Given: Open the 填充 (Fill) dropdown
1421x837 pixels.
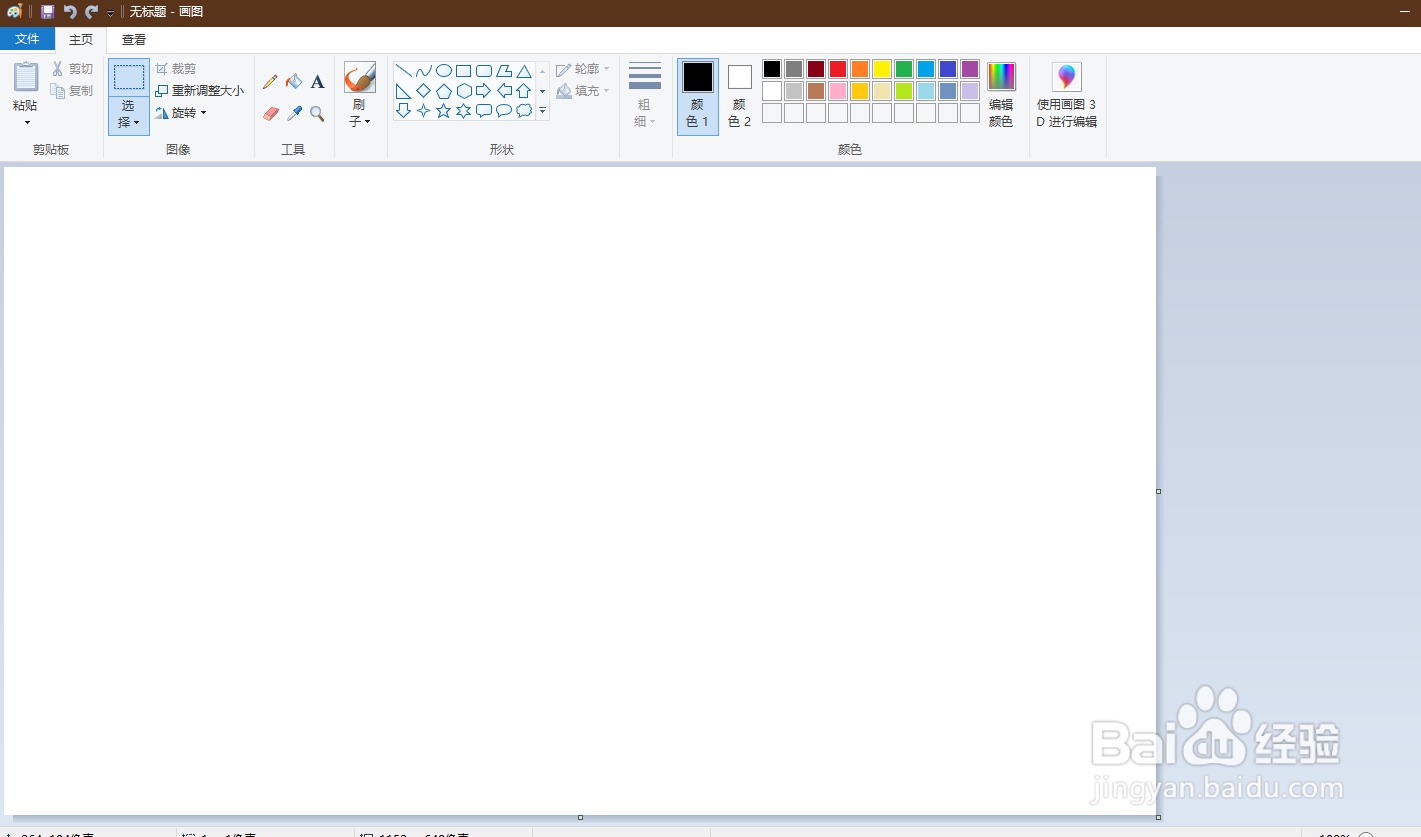Looking at the screenshot, I should click(x=583, y=91).
